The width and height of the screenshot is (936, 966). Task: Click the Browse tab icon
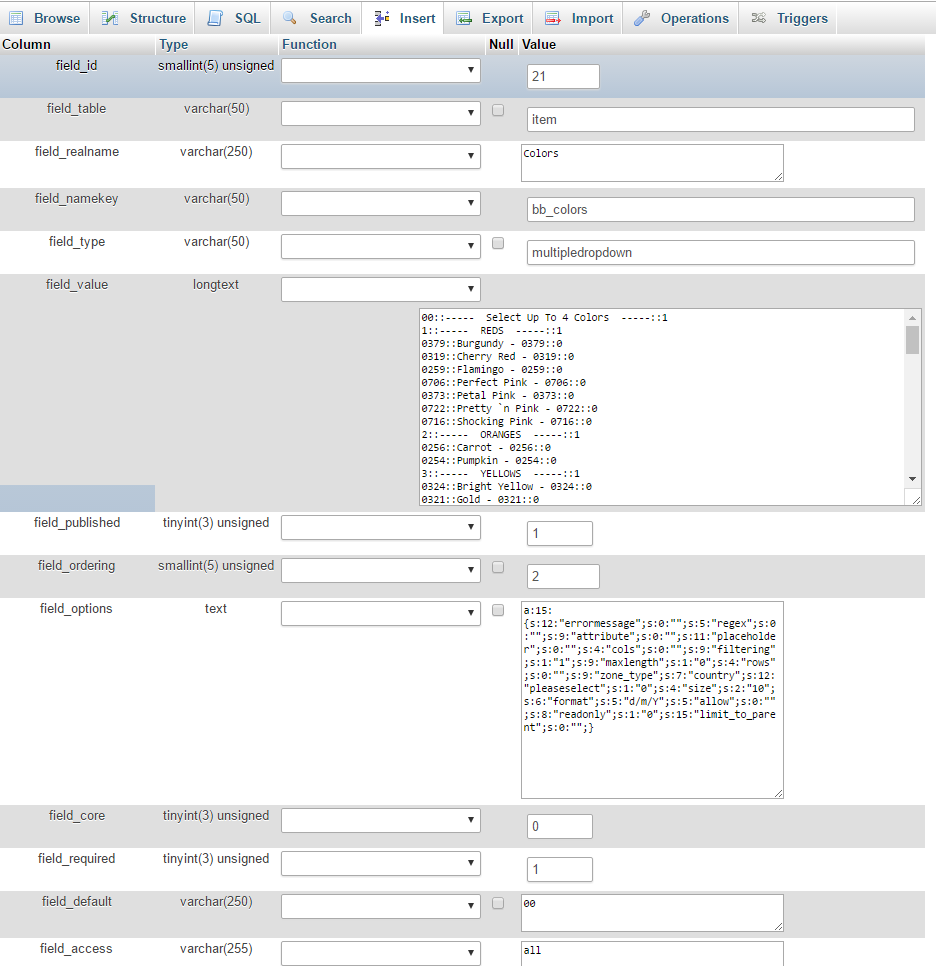click(16, 18)
